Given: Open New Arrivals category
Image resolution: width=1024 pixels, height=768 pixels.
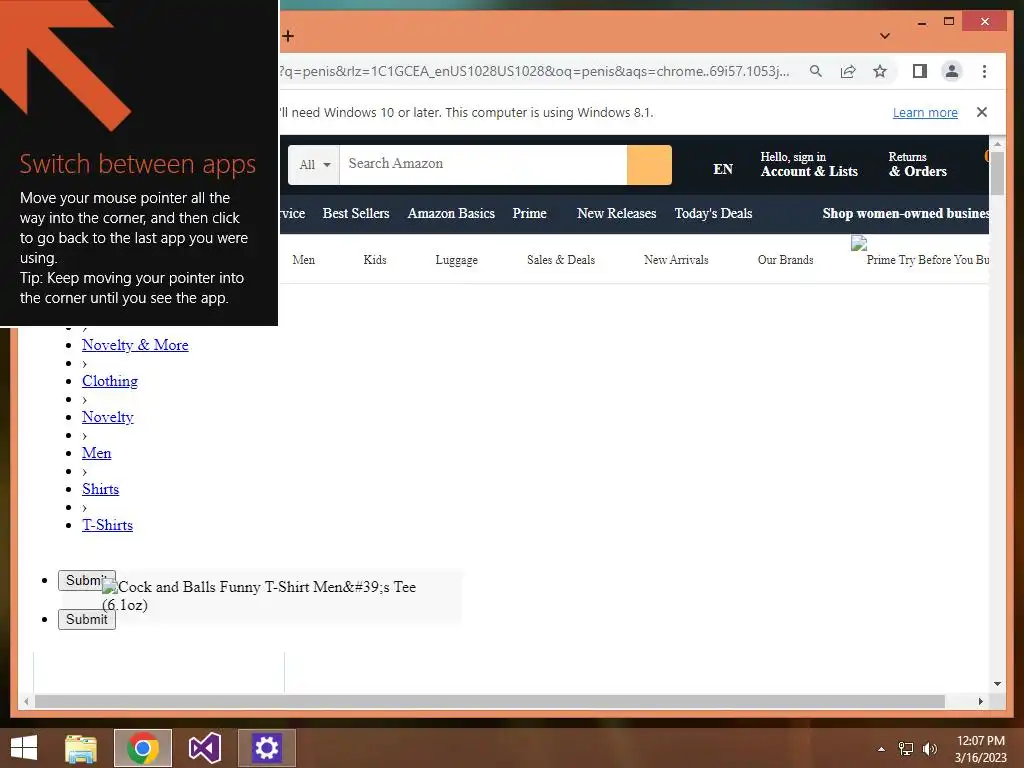Looking at the screenshot, I should [676, 260].
